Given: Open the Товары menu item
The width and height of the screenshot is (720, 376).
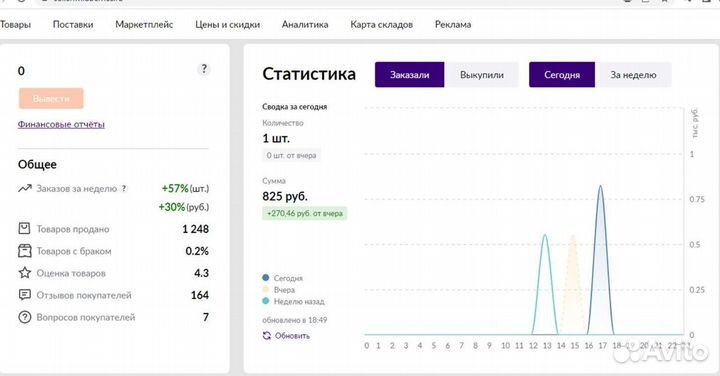Looking at the screenshot, I should [15, 25].
